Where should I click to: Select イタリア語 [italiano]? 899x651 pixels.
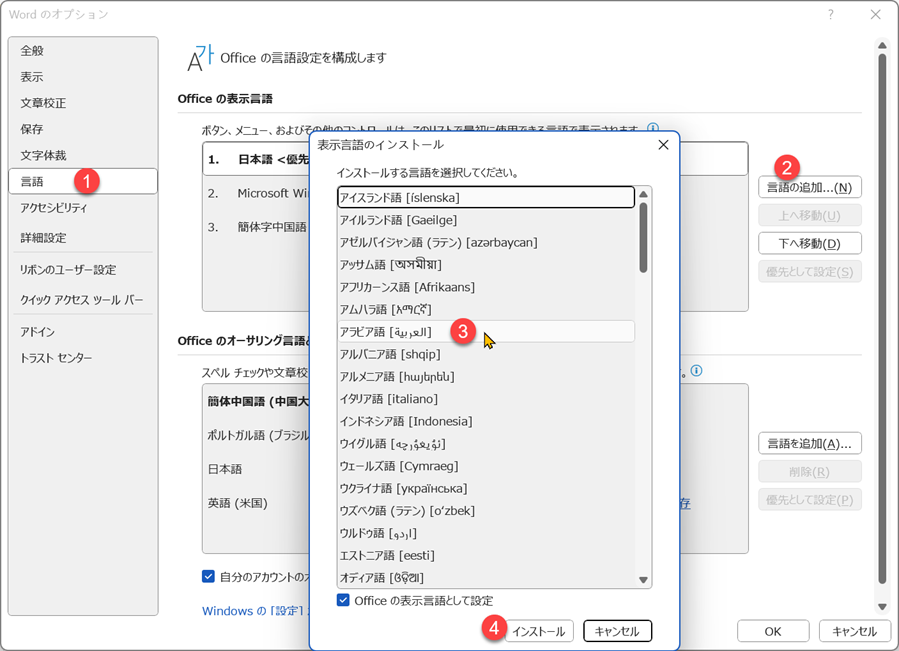click(x=486, y=399)
